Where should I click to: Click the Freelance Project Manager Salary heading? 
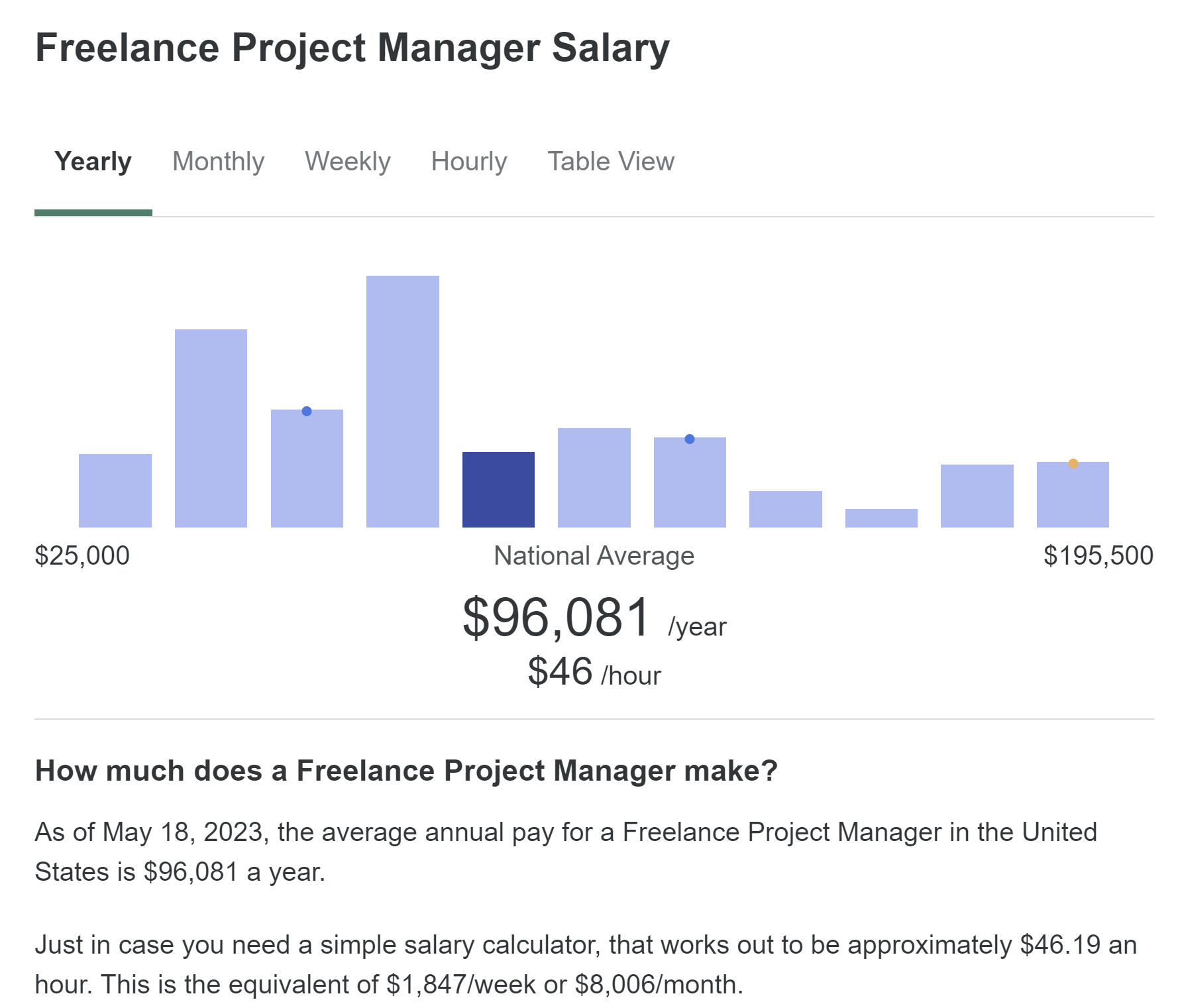[352, 48]
